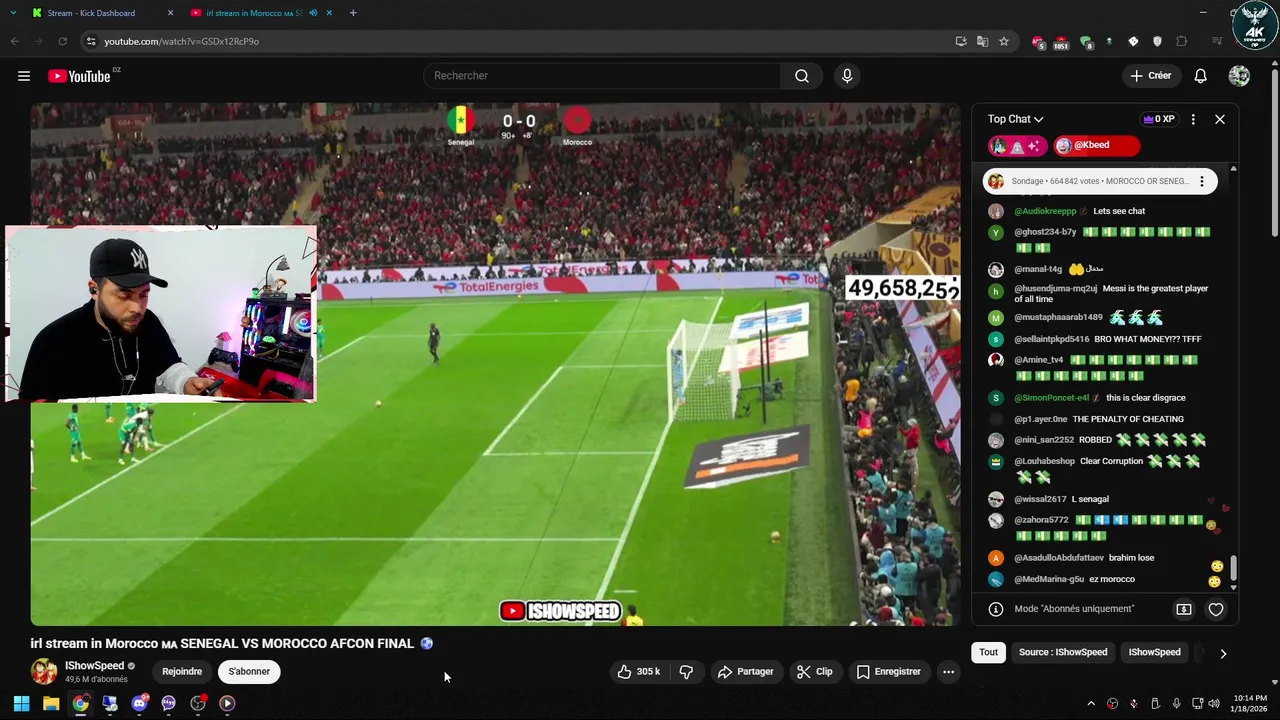This screenshot has height=720, width=1280.
Task: Save video with Enregistrer
Action: tap(889, 672)
